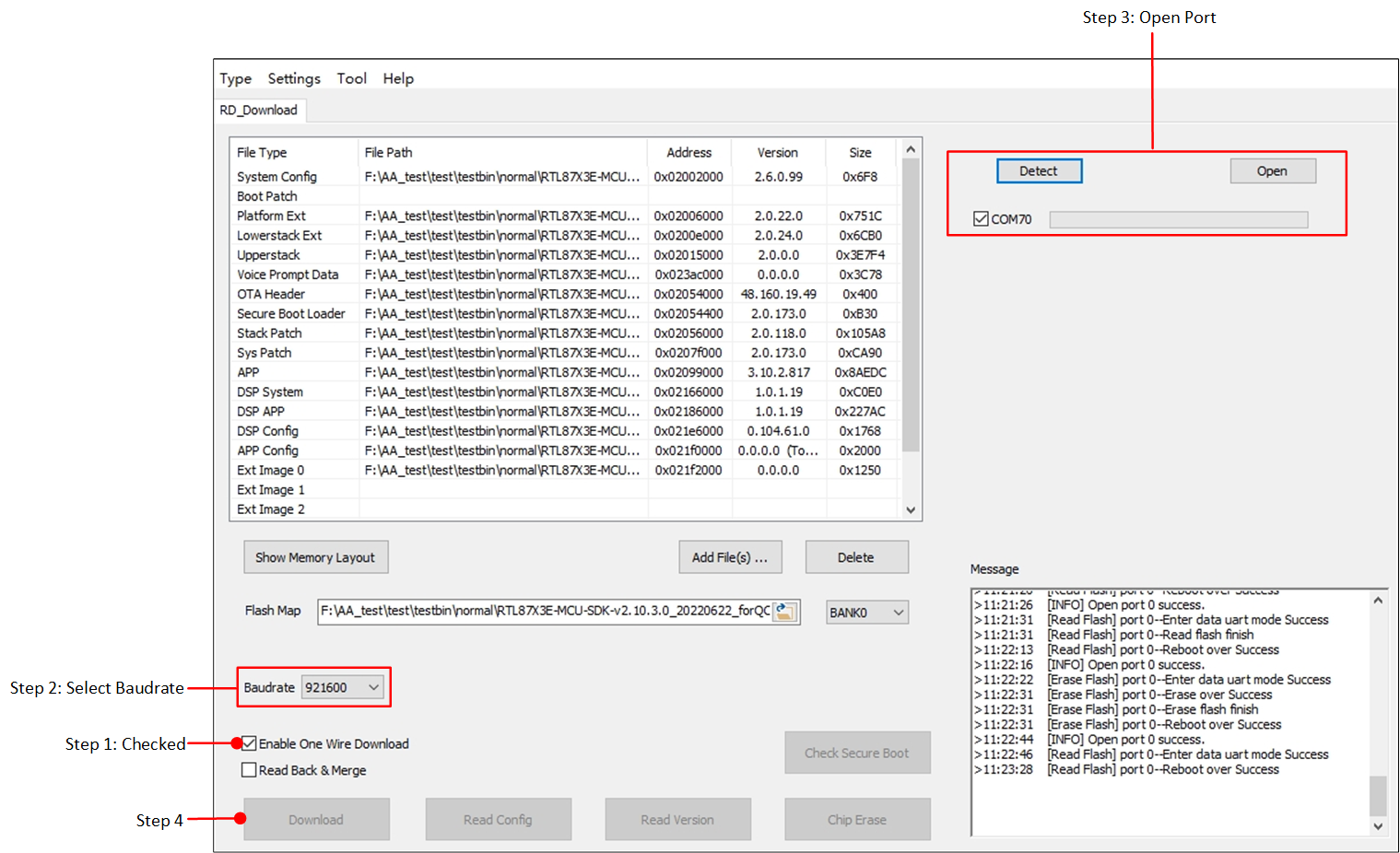
Task: Click Message log scroll-down arrow
Action: 1378,826
